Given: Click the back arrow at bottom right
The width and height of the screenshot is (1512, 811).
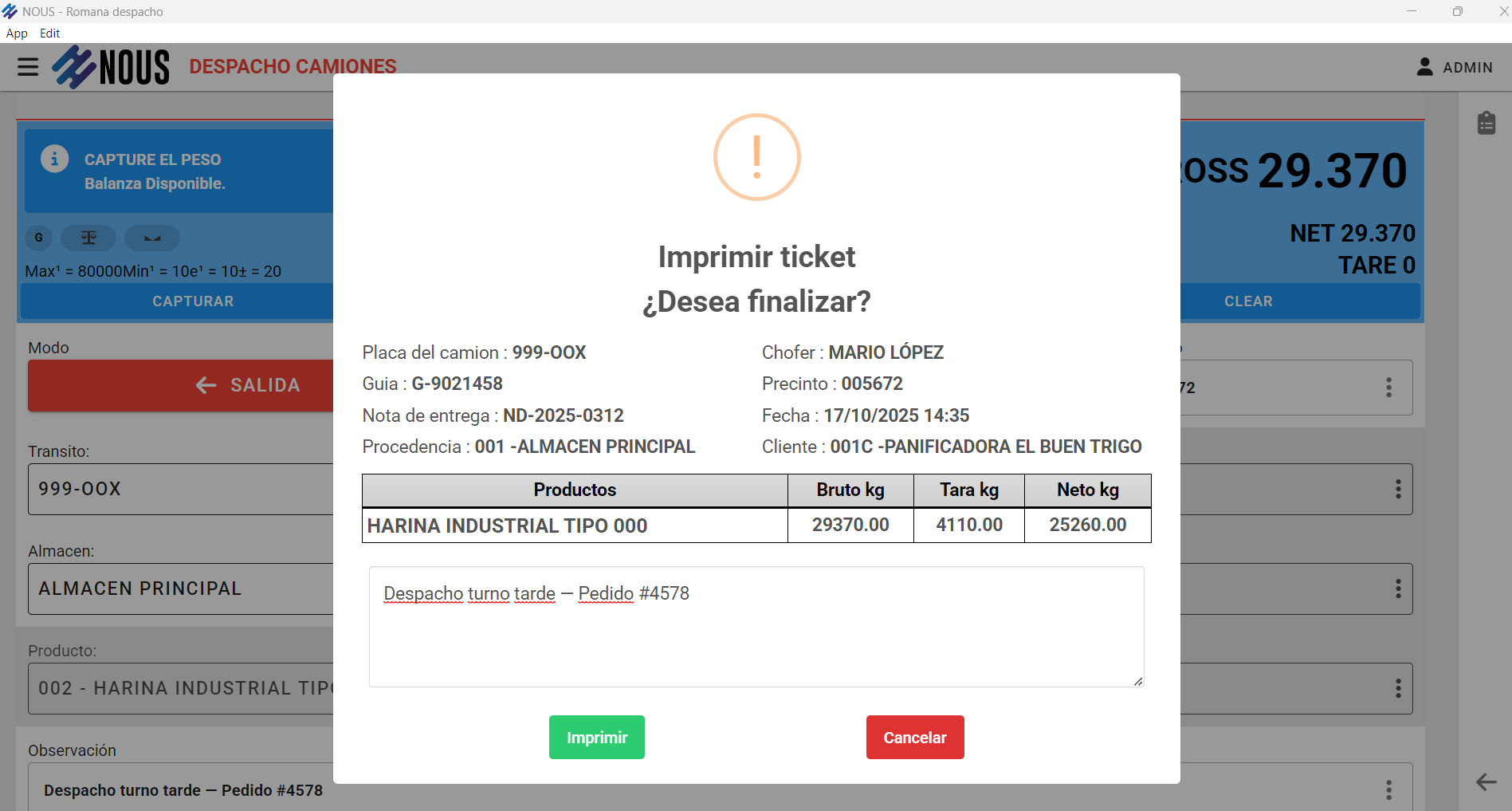Looking at the screenshot, I should point(1486,782).
